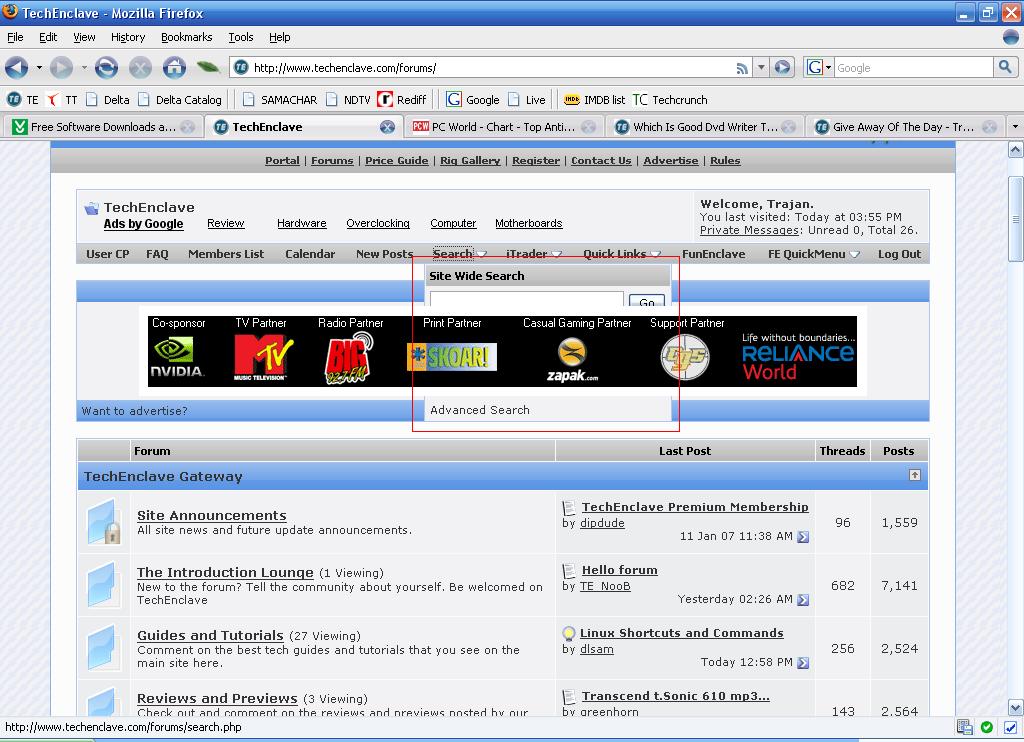Open the search engine selector dropdown
This screenshot has width=1024, height=742.
pyautogui.click(x=819, y=67)
